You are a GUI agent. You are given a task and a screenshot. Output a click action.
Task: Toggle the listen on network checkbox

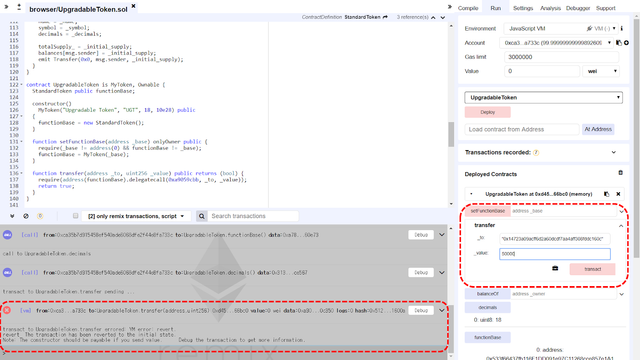click(x=76, y=216)
